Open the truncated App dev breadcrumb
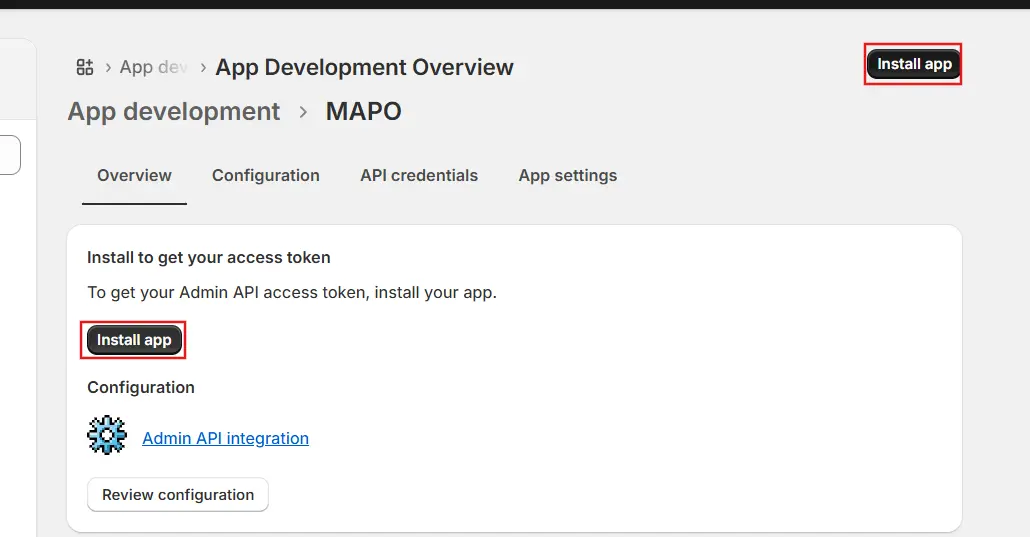The height and width of the screenshot is (537, 1030). pos(153,67)
